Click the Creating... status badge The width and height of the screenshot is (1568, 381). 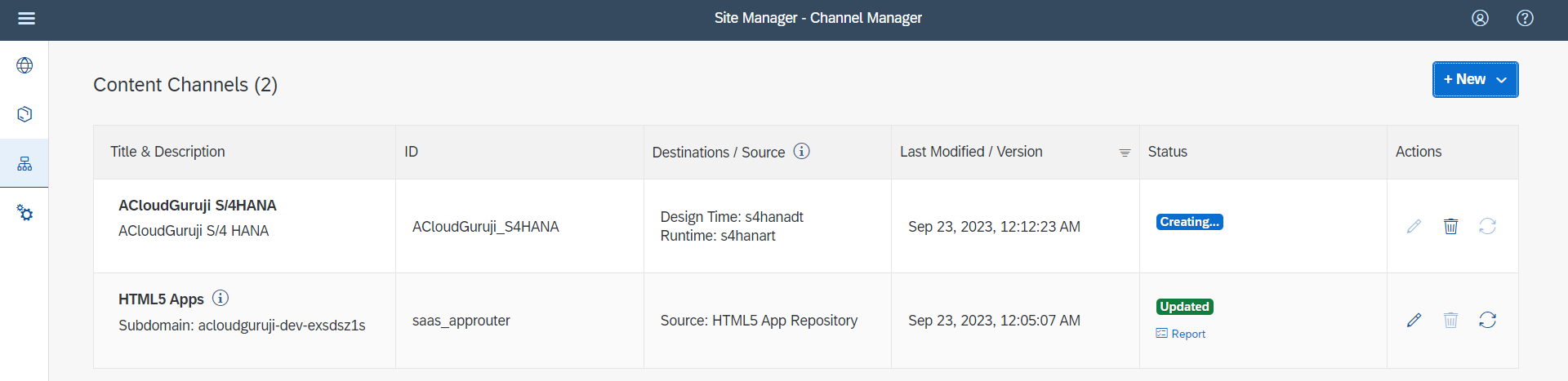click(x=1189, y=222)
